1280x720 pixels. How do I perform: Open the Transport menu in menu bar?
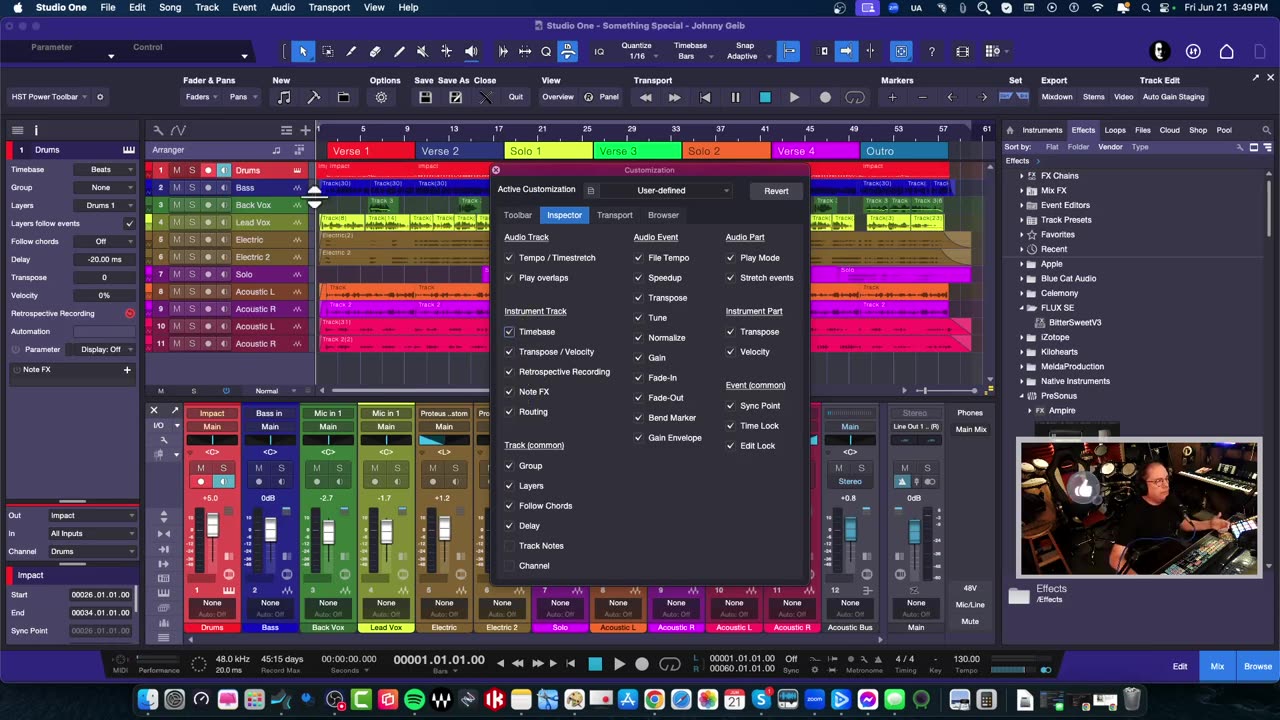329,7
